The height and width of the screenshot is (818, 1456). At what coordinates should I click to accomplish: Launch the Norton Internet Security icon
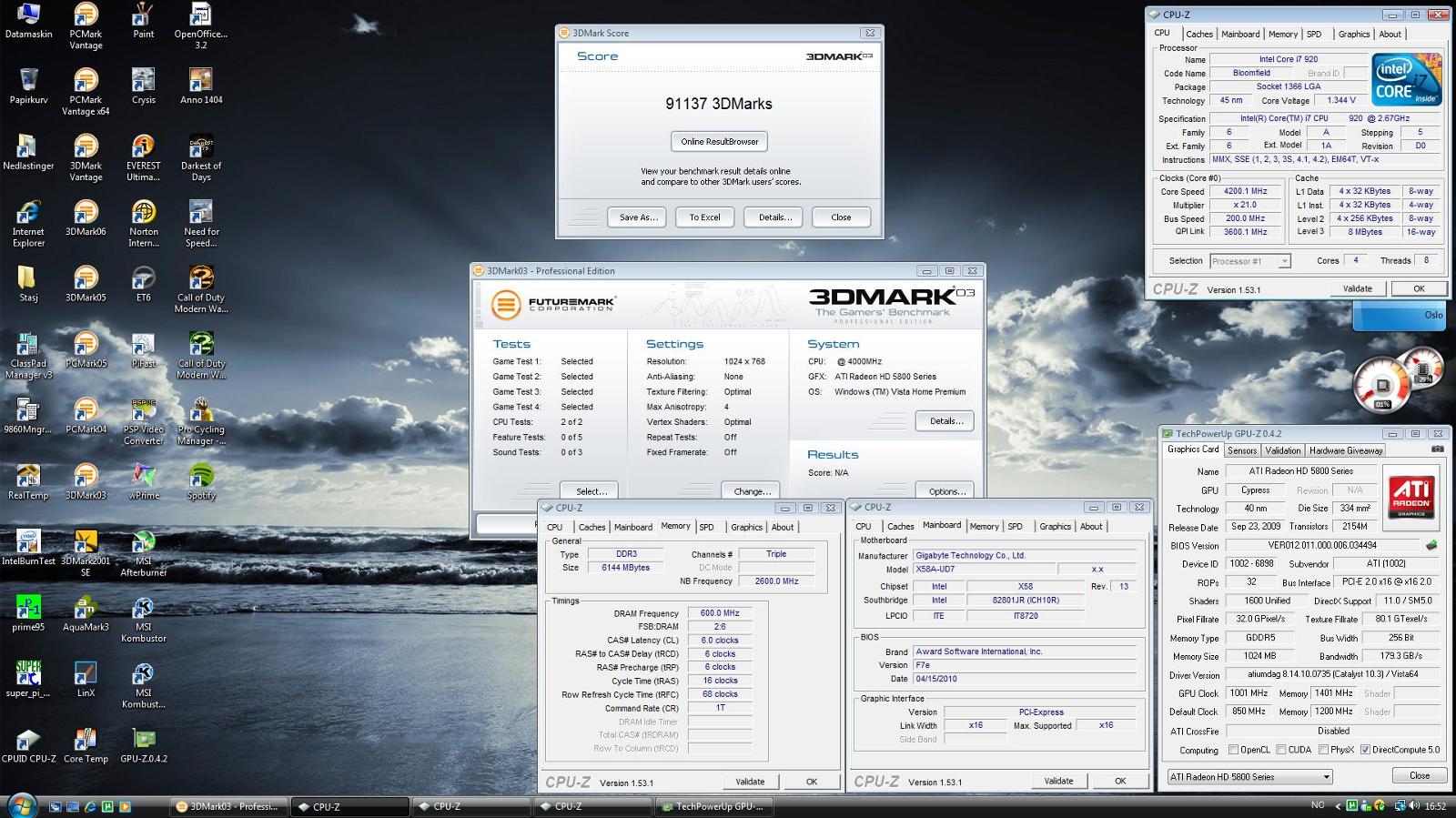tap(143, 224)
